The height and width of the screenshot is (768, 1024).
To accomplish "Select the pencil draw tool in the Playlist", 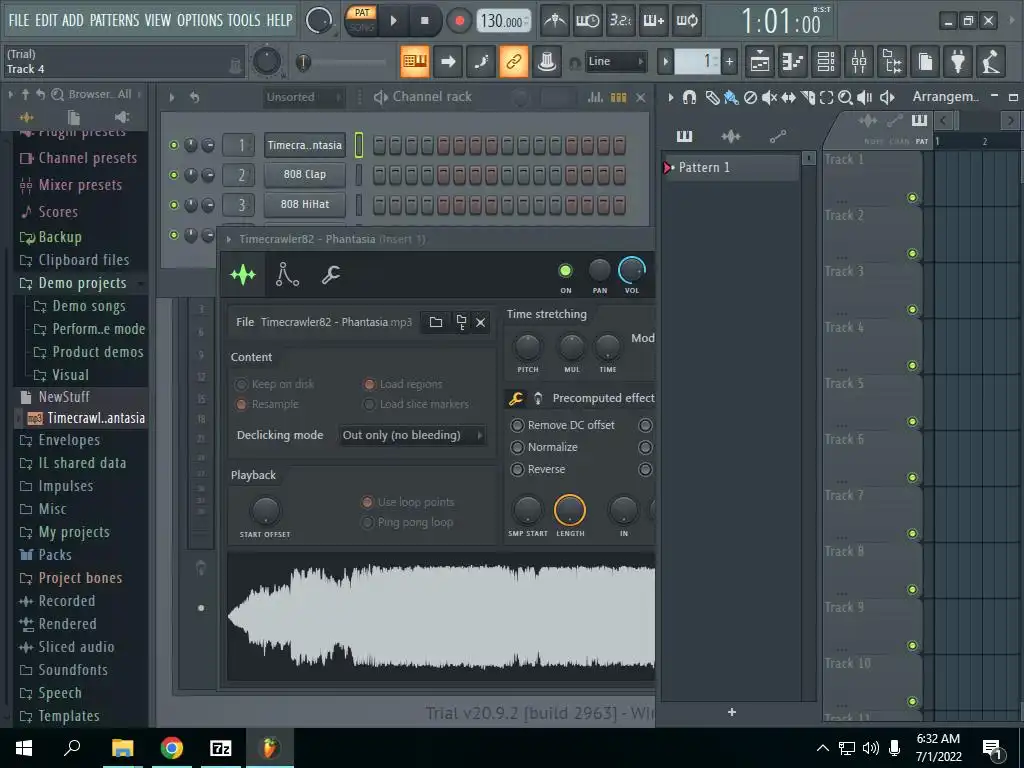I will [712, 98].
